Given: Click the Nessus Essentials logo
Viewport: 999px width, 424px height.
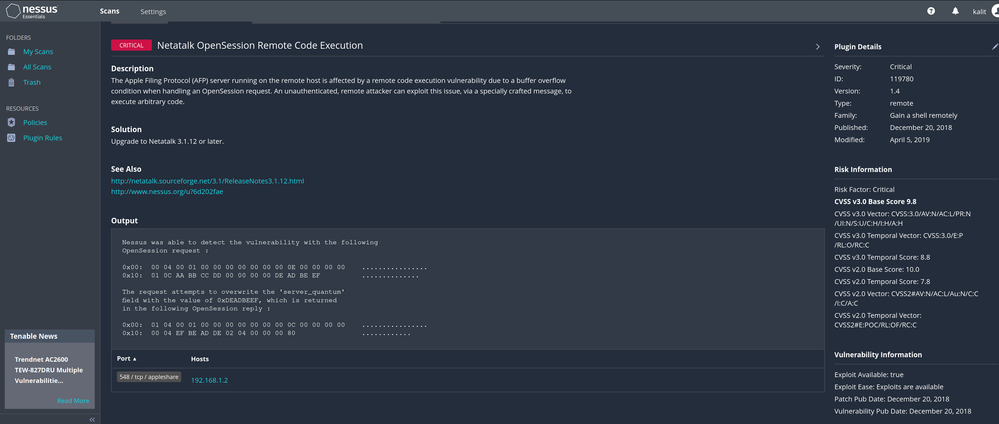Looking at the screenshot, I should pos(33,12).
